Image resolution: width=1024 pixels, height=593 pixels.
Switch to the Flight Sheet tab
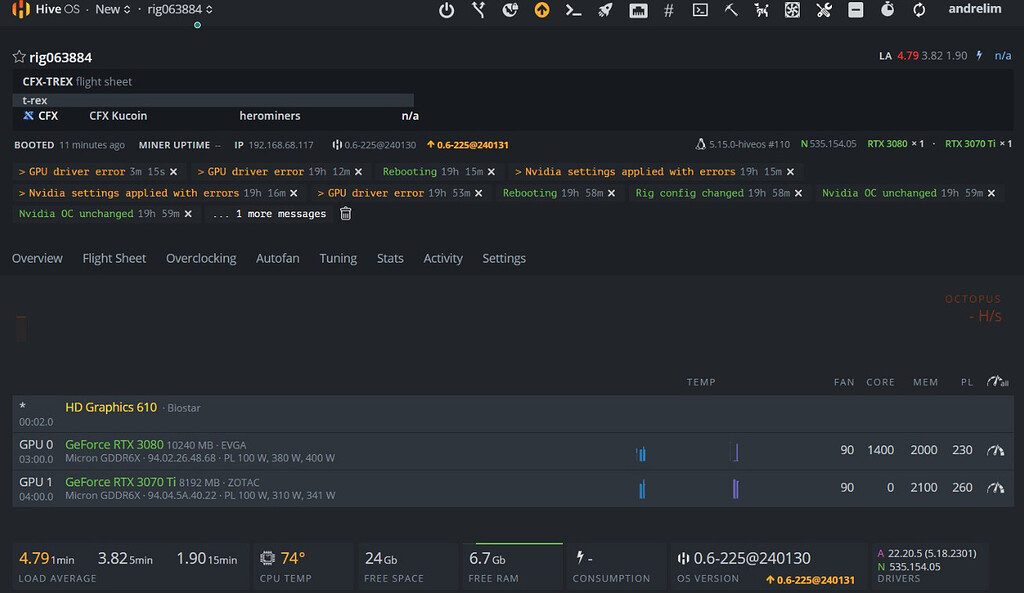point(114,258)
